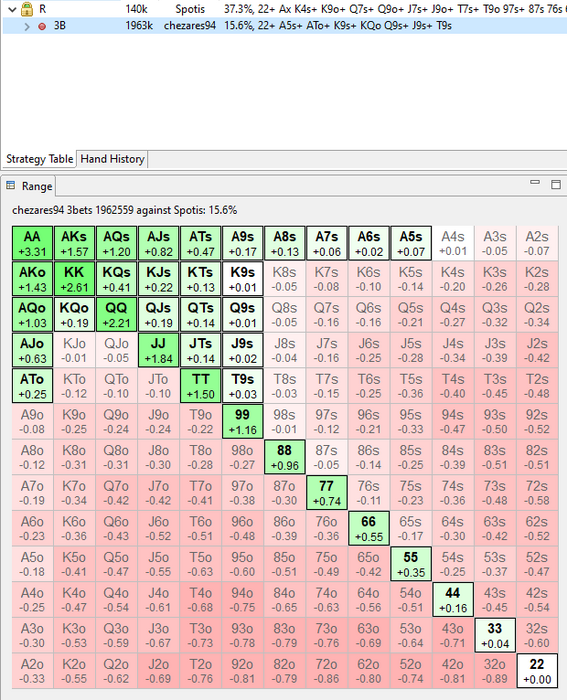Select the 44 +0.16 hand cell

tap(453, 600)
